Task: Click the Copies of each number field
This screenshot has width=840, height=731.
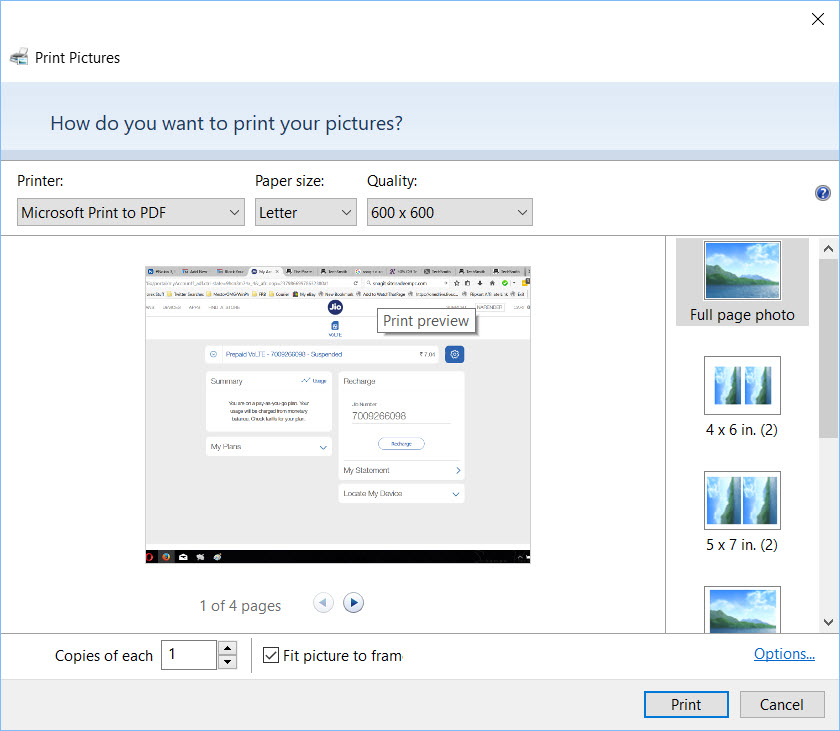Action: [x=189, y=654]
